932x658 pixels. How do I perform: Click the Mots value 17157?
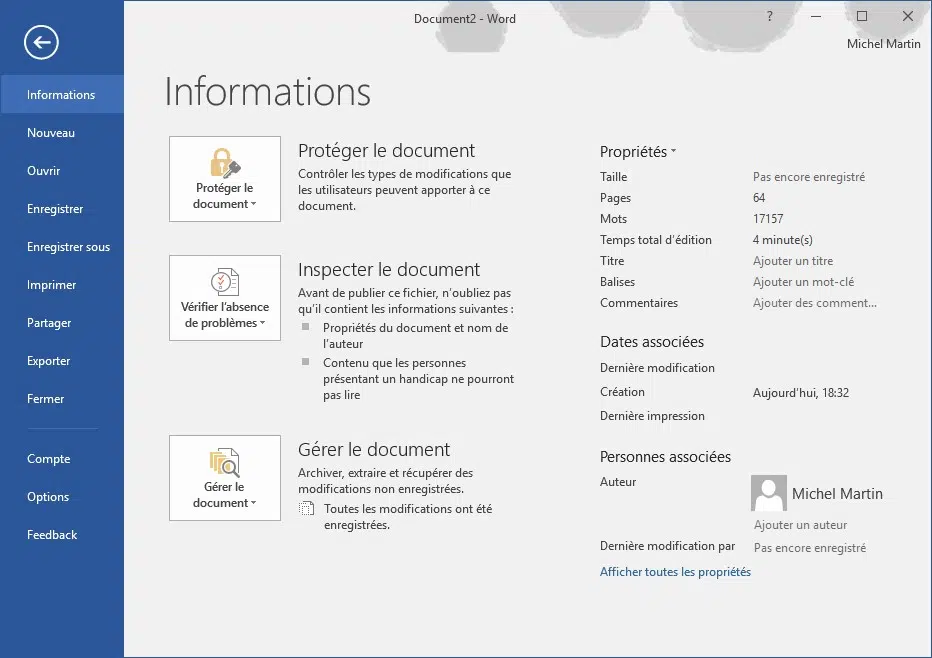coord(768,219)
